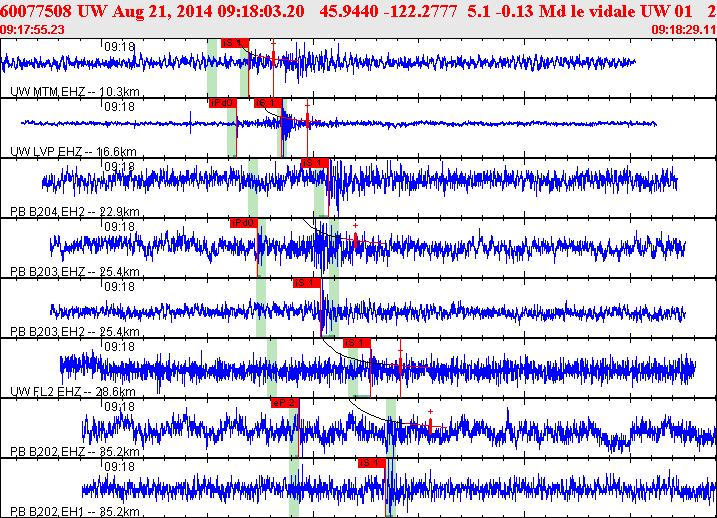Click S pick flag on B203 EH2 trace
Screen dimensions: 717x518
click(306, 283)
